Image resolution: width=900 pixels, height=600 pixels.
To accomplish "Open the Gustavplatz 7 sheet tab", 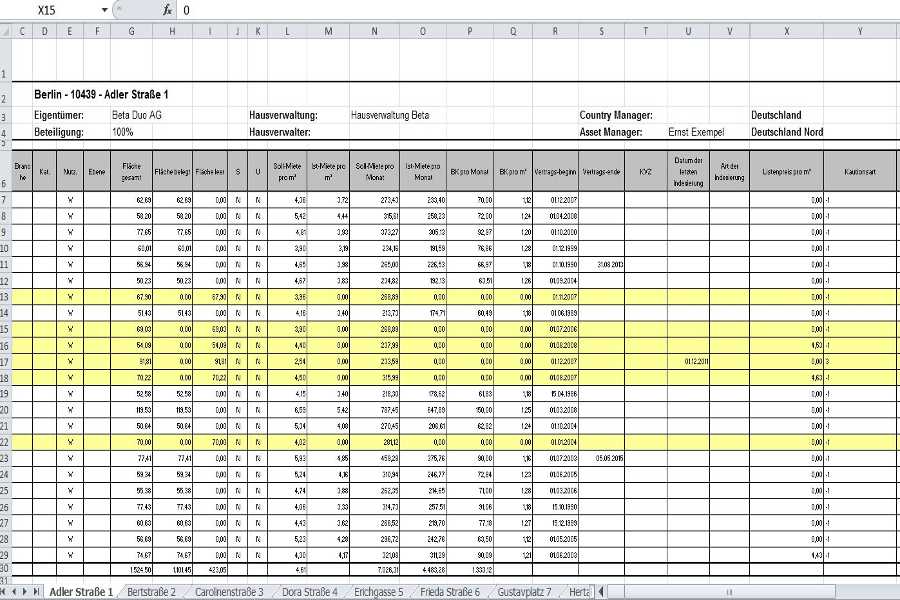I will coord(525,591).
